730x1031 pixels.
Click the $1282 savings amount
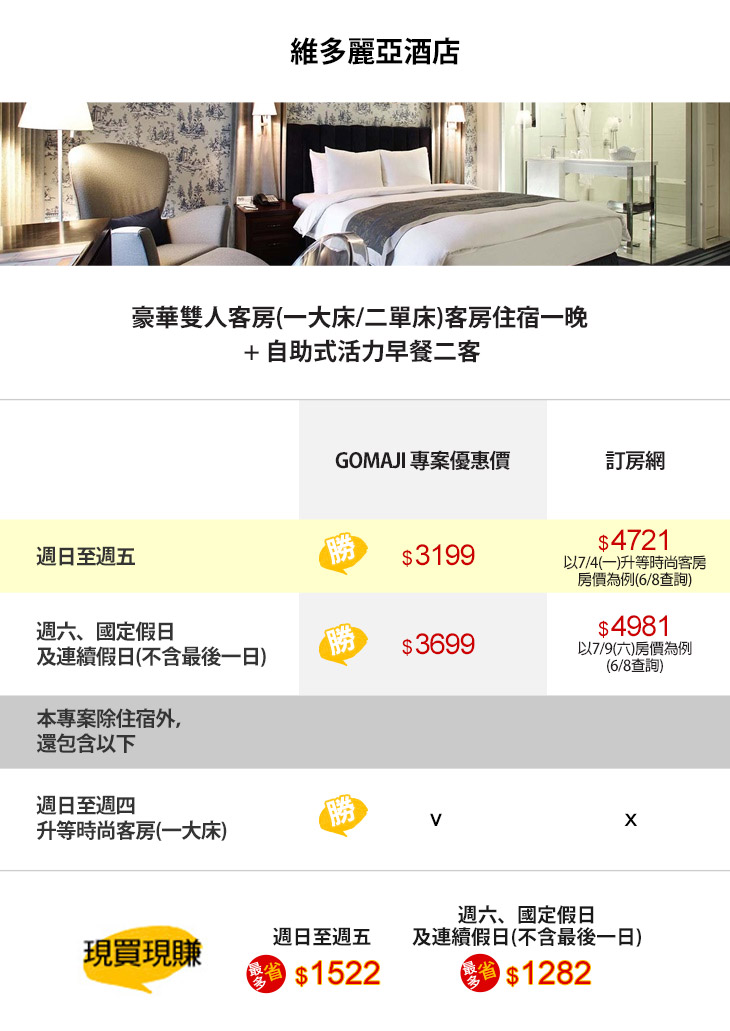pyautogui.click(x=549, y=974)
